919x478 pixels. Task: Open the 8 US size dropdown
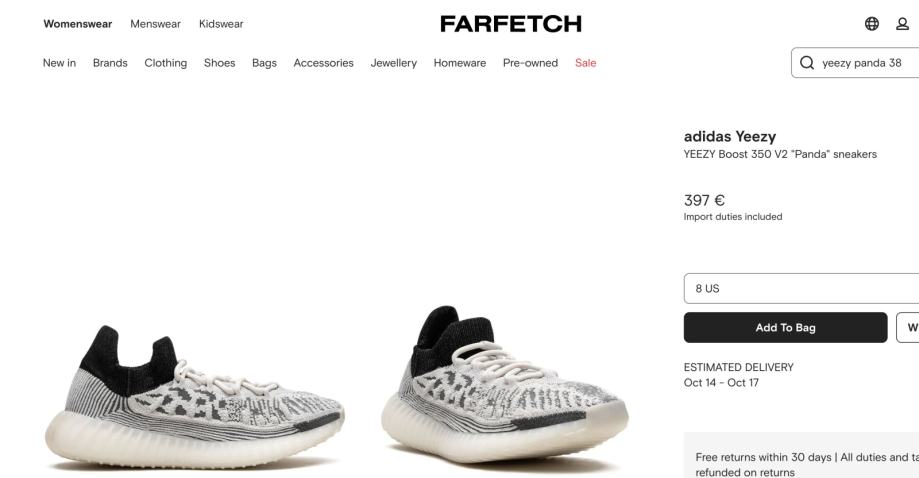tap(801, 288)
